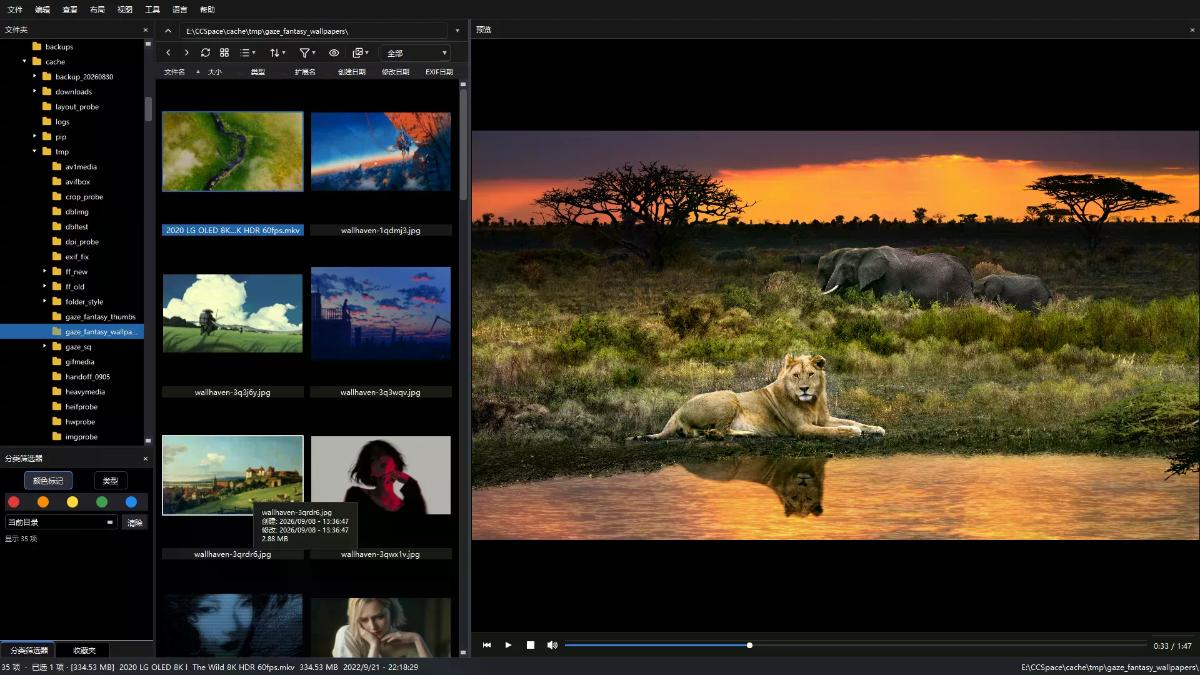Go forward with the right arrow button
Screen dimensions: 1200x675
pyautogui.click(x=186, y=52)
